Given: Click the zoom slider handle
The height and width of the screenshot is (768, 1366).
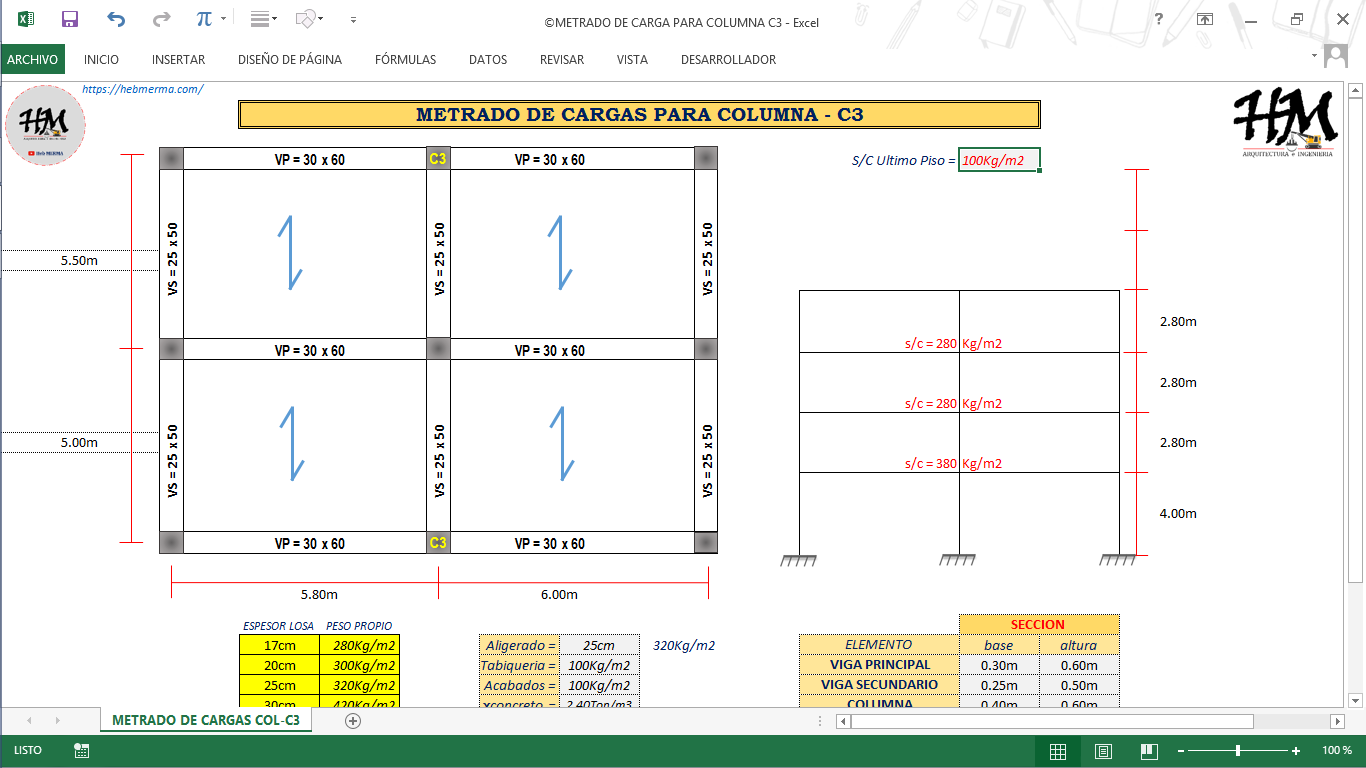Looking at the screenshot, I should tap(1238, 751).
